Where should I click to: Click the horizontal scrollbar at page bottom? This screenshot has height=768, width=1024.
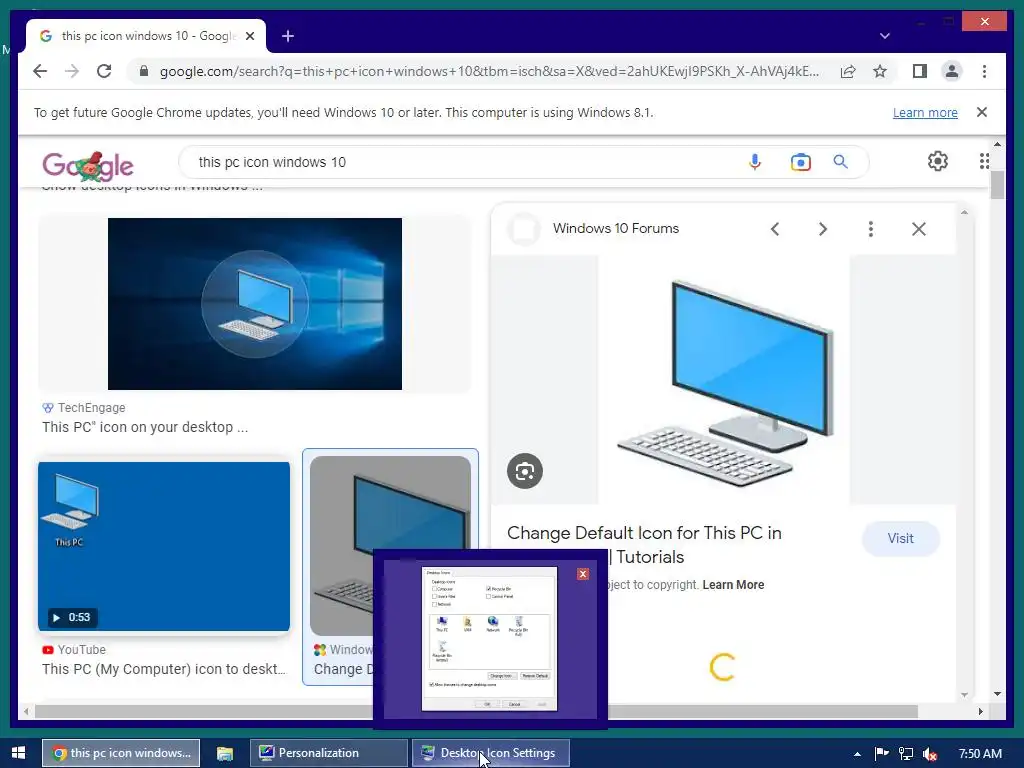[x=477, y=711]
